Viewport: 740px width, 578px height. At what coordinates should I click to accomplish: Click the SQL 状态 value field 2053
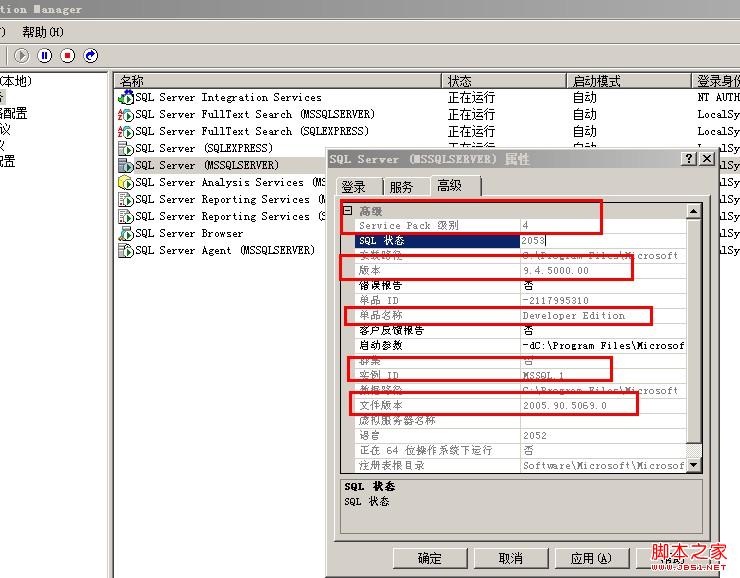603,241
